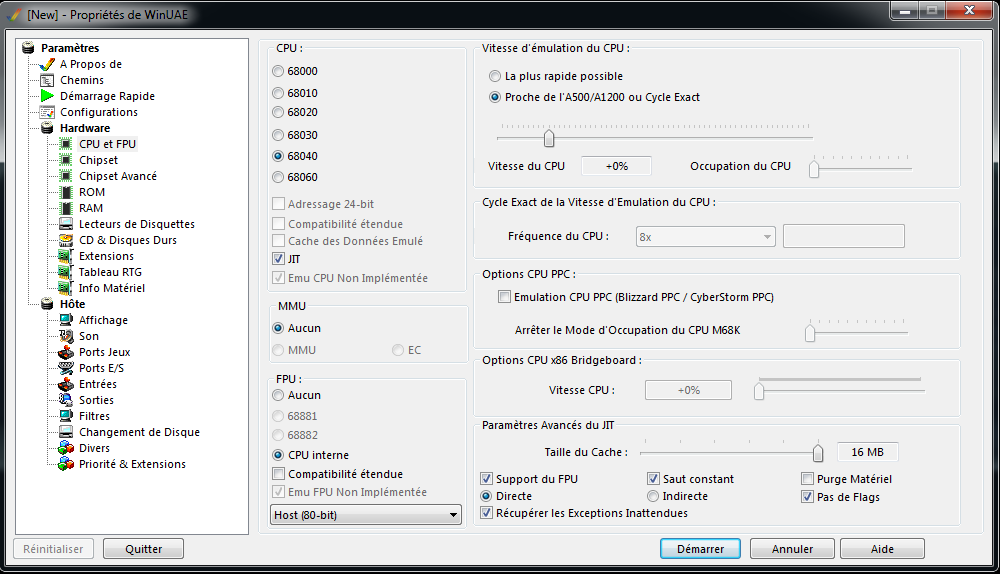Open the Fréquence du CPU 8x dropdown

705,237
